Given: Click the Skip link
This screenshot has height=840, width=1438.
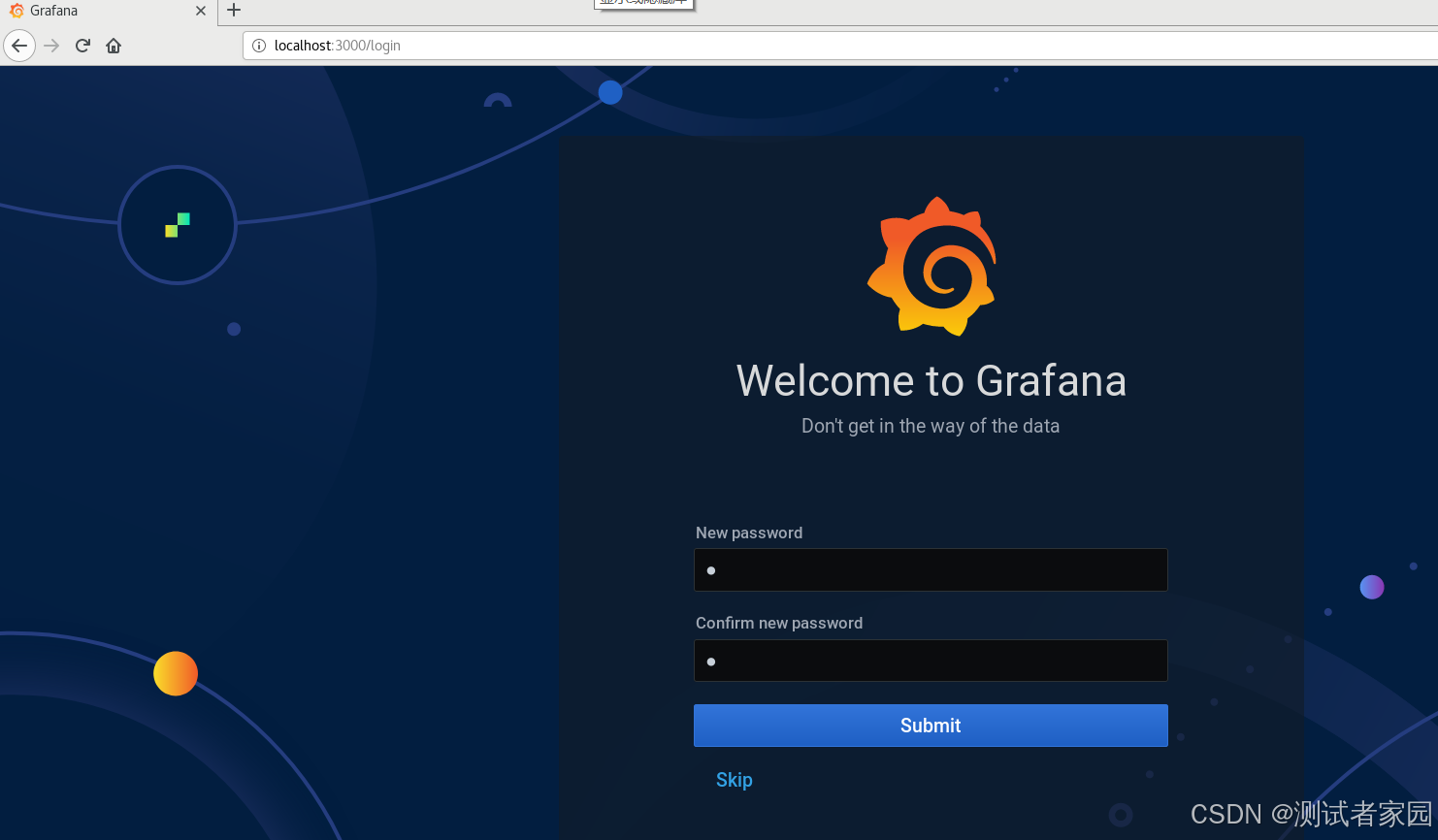Looking at the screenshot, I should [735, 780].
